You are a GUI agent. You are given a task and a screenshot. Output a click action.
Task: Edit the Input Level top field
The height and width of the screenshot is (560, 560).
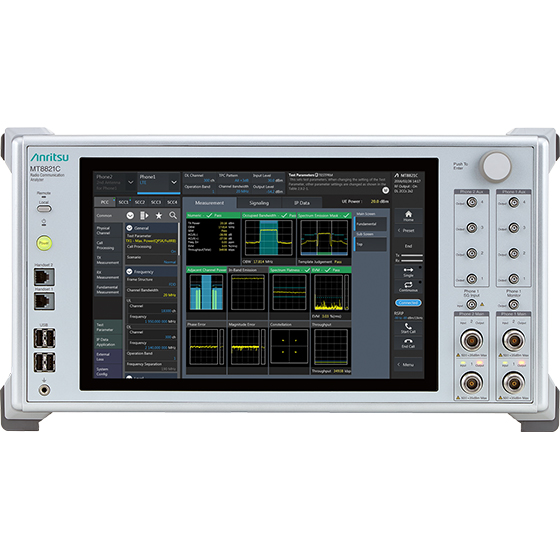pyautogui.click(x=268, y=178)
